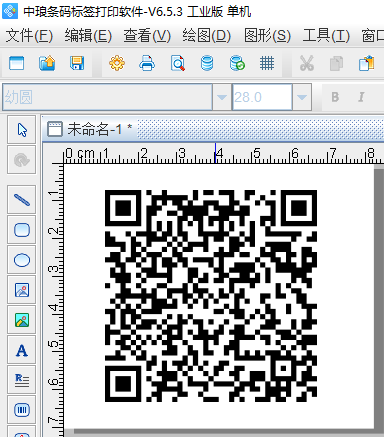This screenshot has height=437, width=384.
Task: Select the rounded rectangle tool
Action: pos(22,230)
